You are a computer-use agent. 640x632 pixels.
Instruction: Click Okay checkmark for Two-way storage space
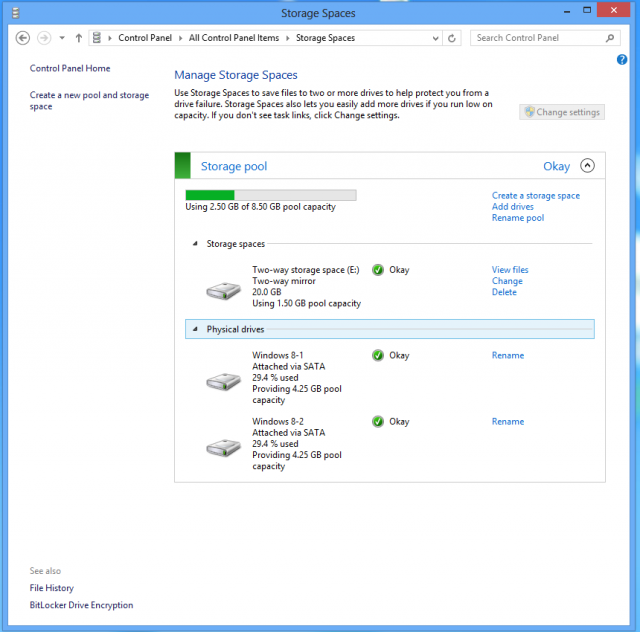378,270
